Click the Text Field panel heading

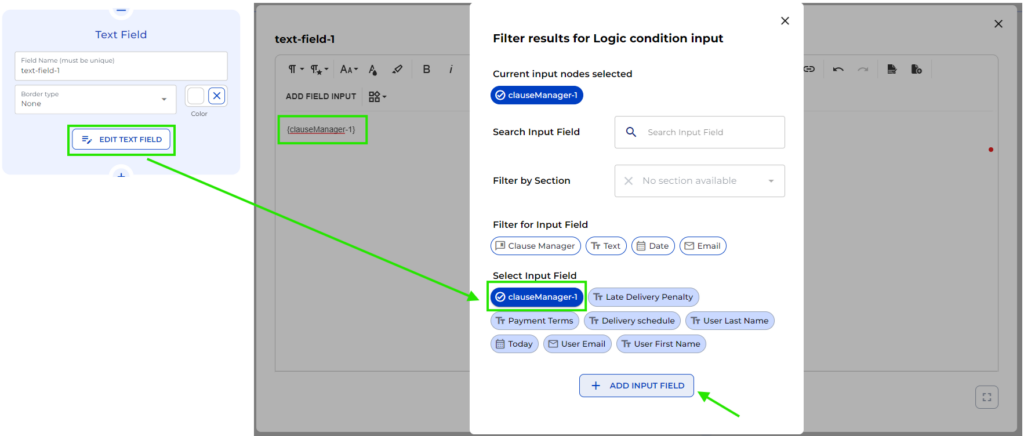pos(121,35)
